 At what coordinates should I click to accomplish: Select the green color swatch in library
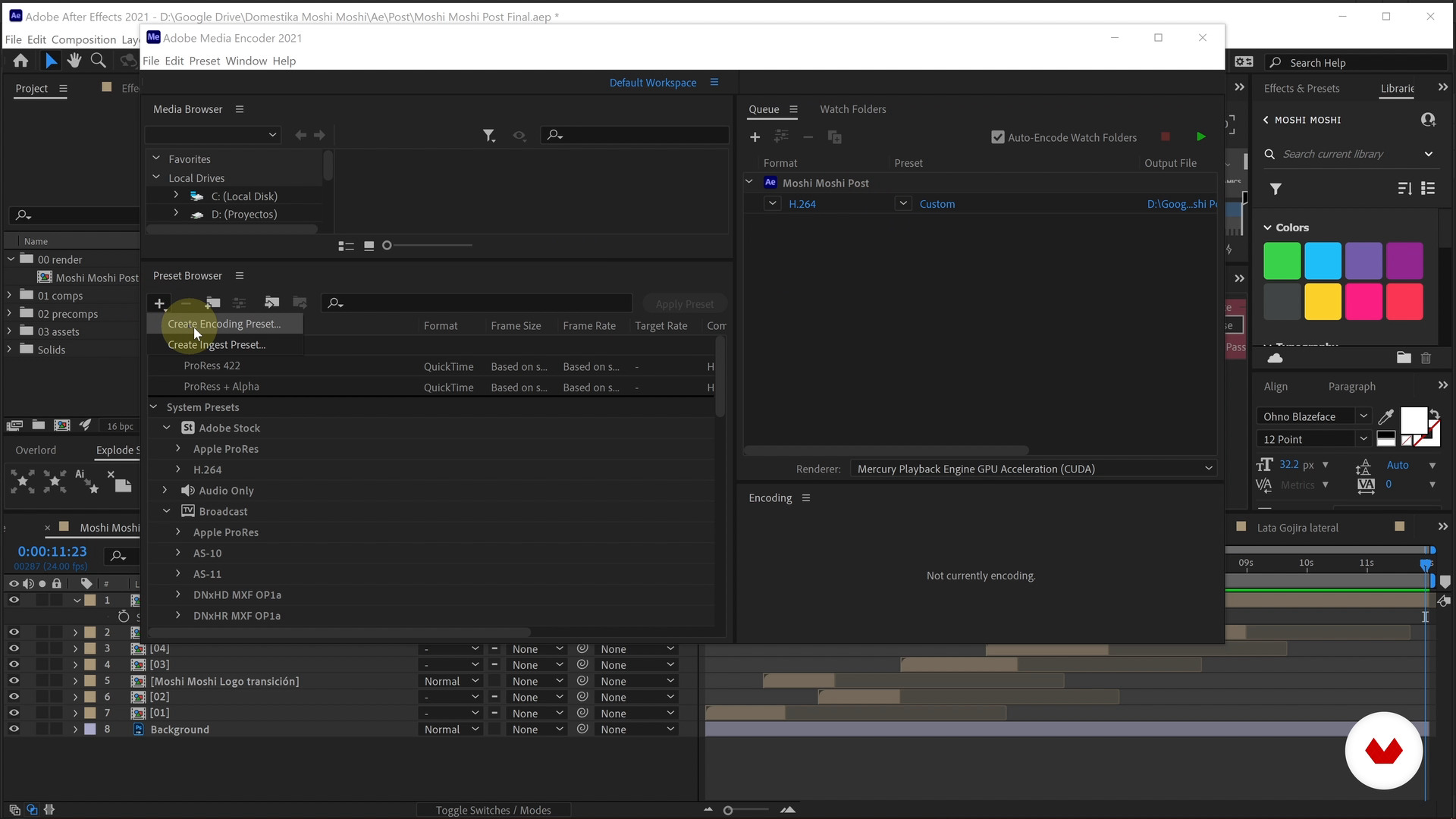pyautogui.click(x=1282, y=262)
